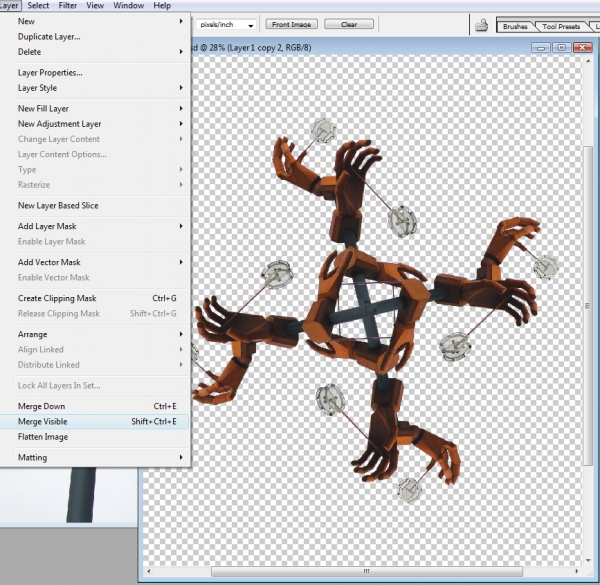Switch to the Tool Presets tab
Viewport: 600px width, 585px height.
coord(561,26)
